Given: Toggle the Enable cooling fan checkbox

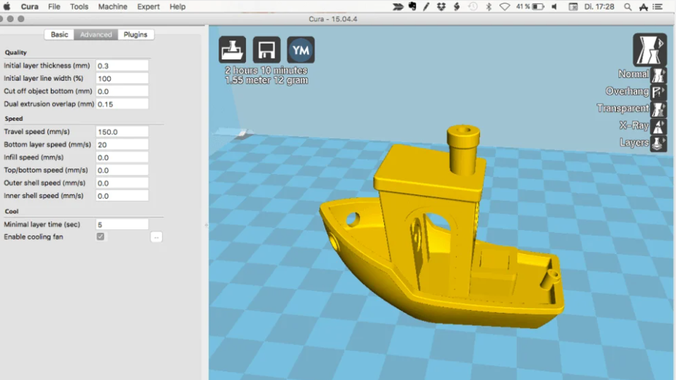Looking at the screenshot, I should point(100,236).
